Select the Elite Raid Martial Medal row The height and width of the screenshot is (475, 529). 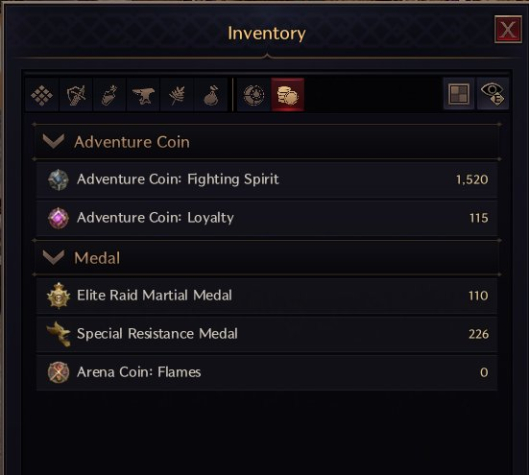(267, 296)
